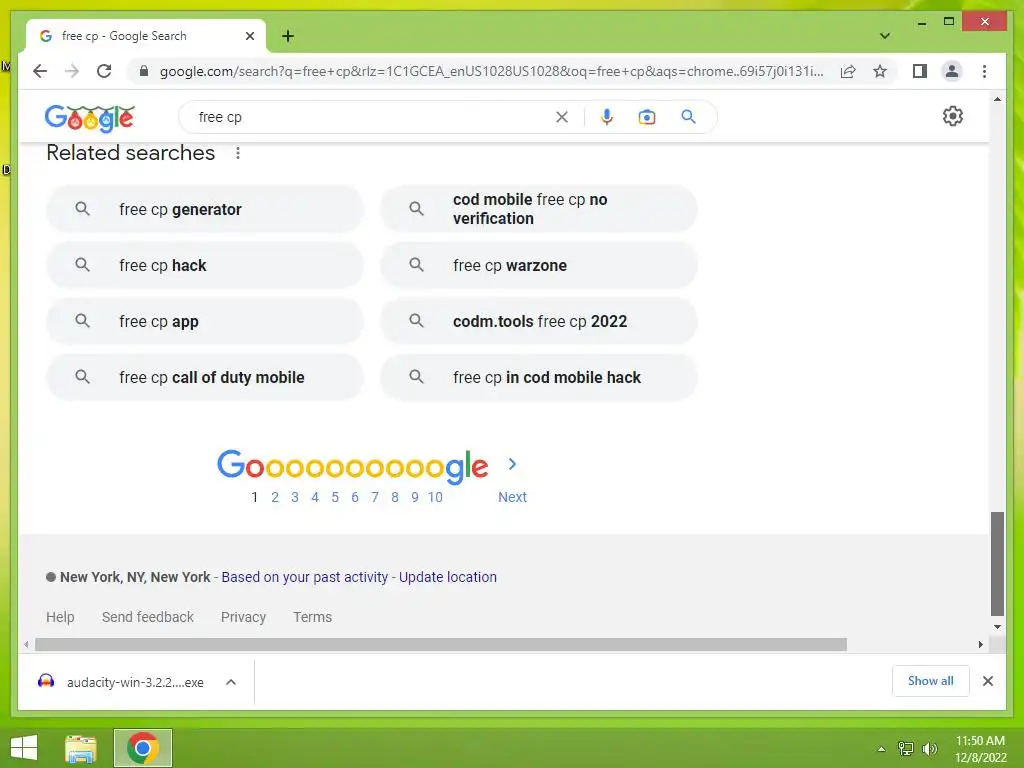Open Chrome side panel
The width and height of the screenshot is (1024, 768).
(x=920, y=71)
